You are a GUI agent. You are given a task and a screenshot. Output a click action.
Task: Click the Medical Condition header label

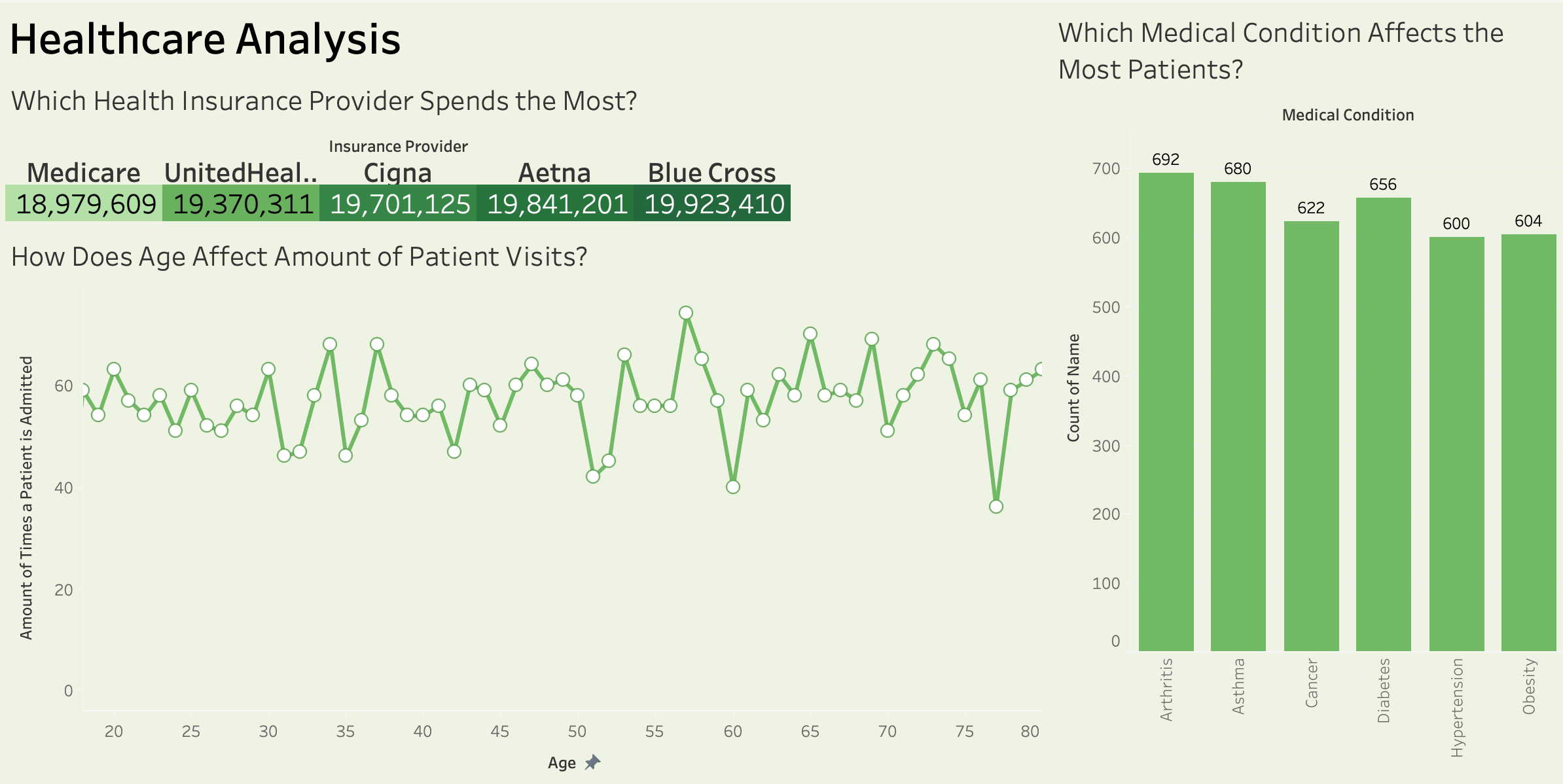click(1348, 115)
